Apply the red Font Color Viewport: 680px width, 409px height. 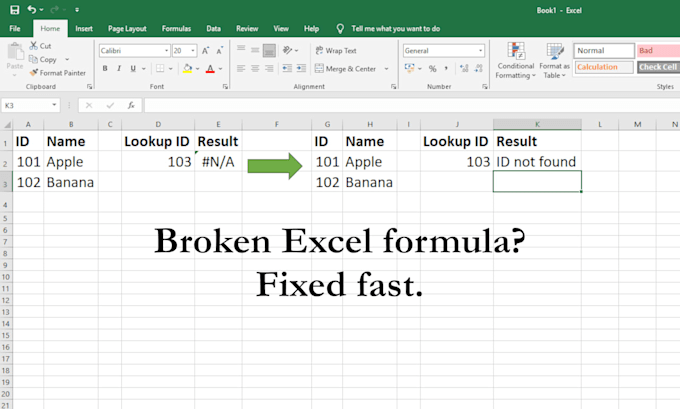210,69
